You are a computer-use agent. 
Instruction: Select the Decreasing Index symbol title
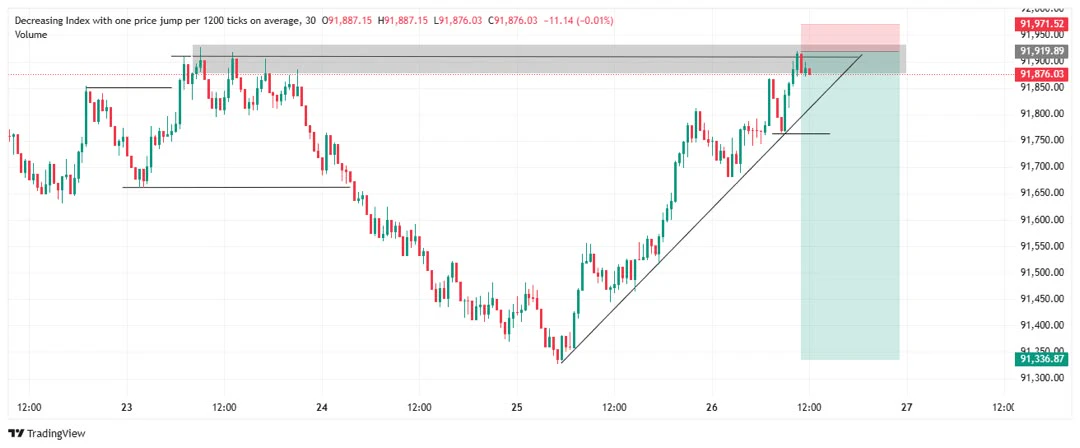[157, 21]
